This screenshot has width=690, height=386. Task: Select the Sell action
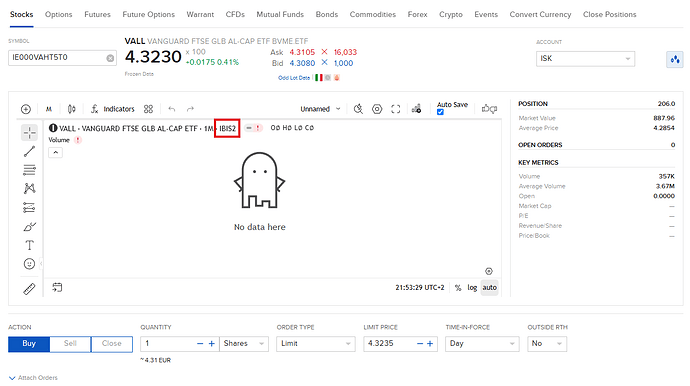coord(70,344)
